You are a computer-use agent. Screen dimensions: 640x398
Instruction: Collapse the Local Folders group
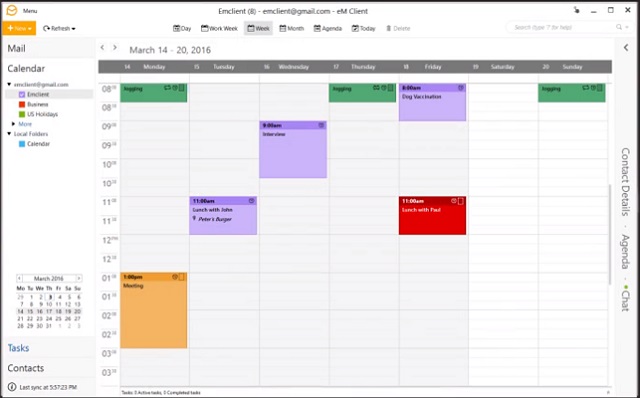click(9, 133)
